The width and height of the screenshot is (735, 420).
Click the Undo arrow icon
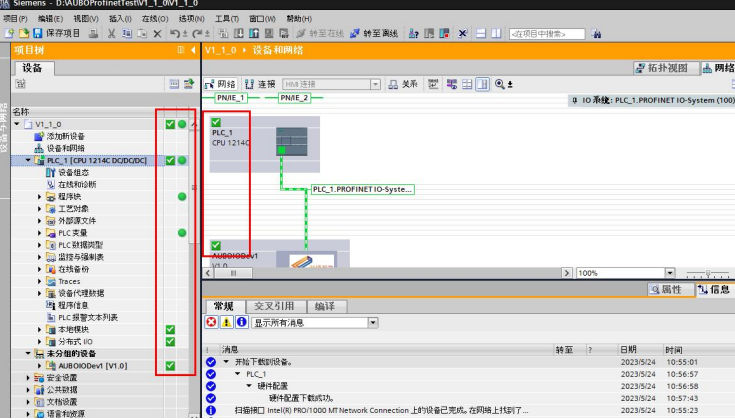tap(175, 33)
